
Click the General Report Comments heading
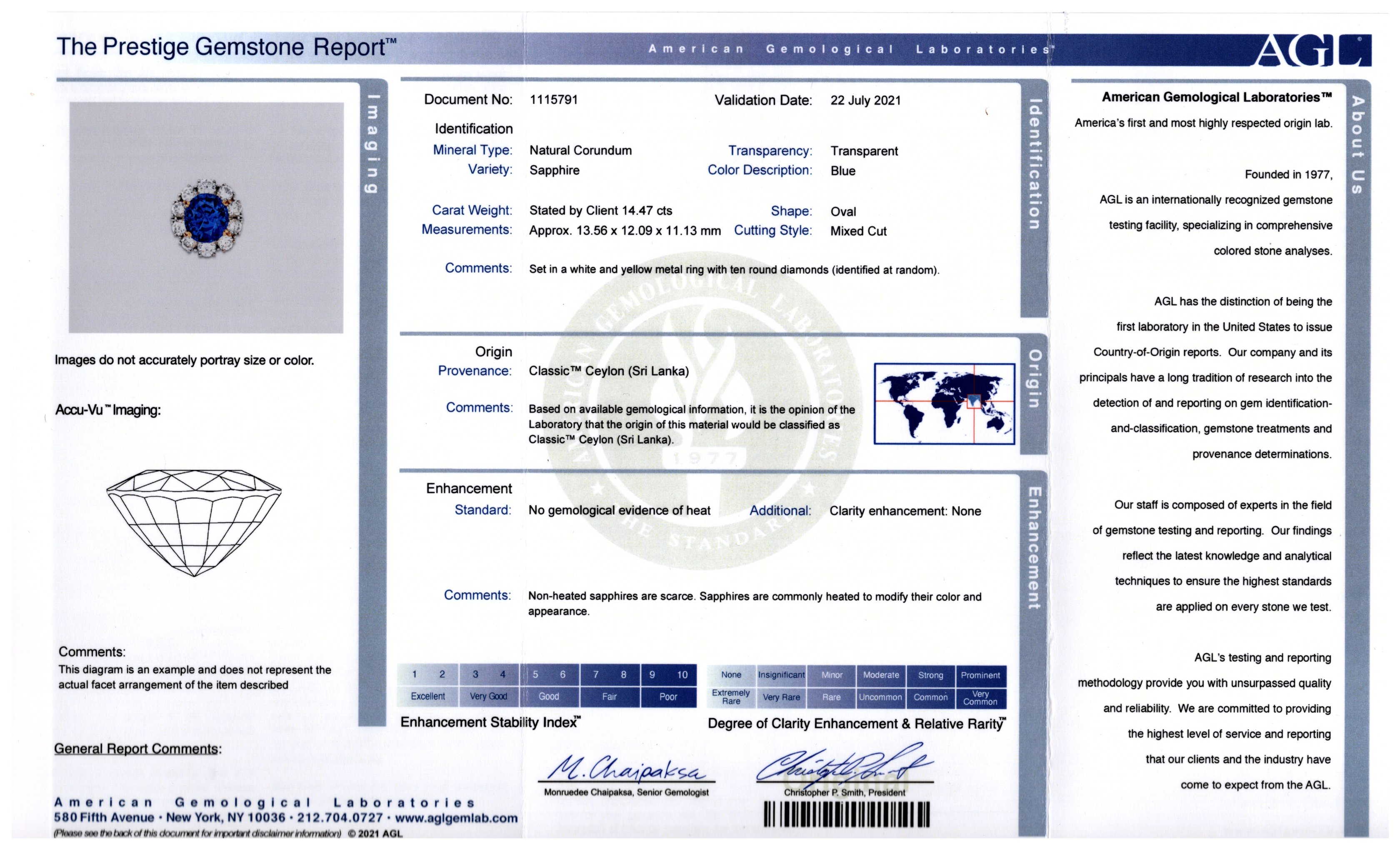(x=137, y=749)
